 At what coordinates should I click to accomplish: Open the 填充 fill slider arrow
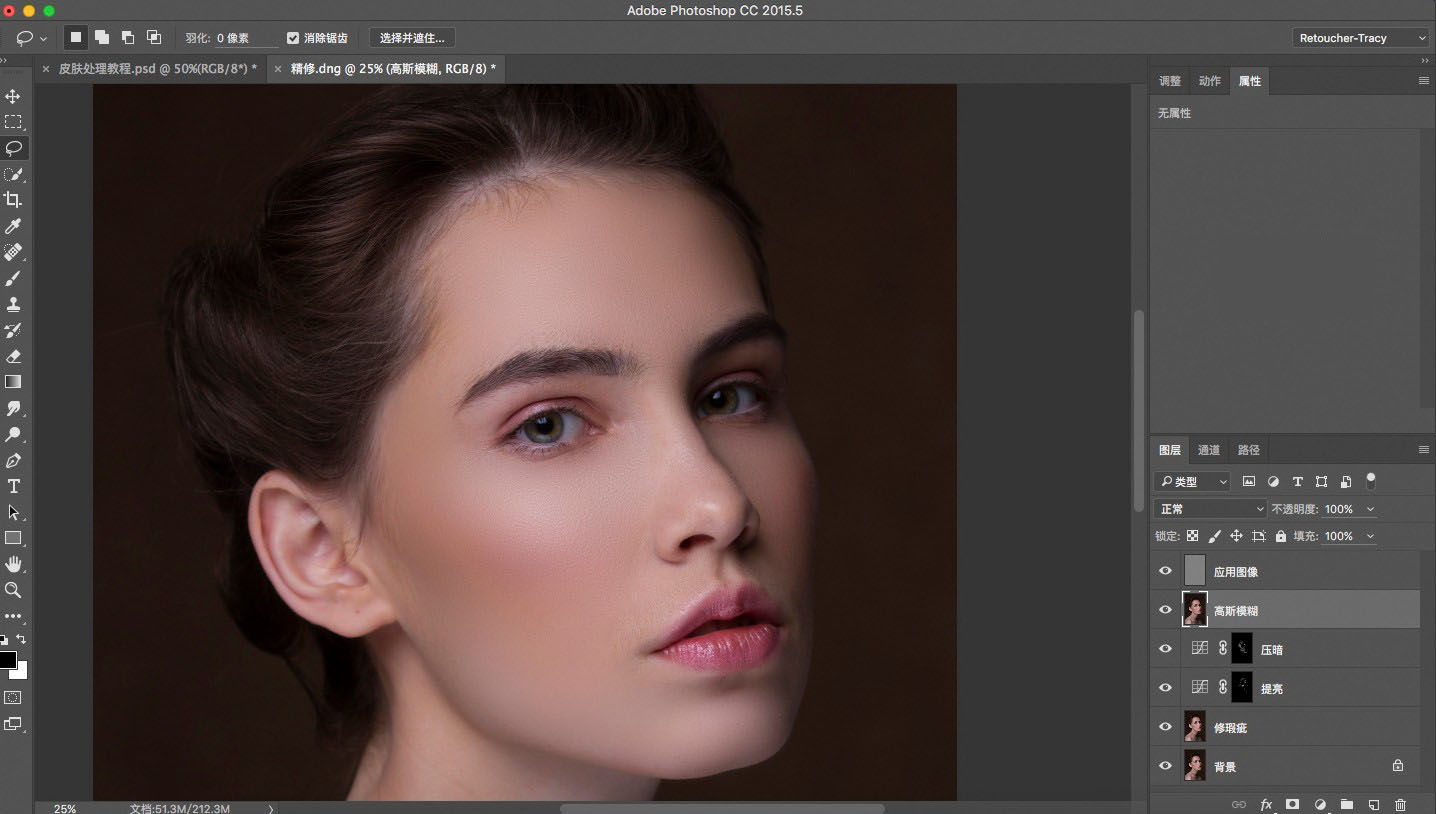pos(1370,536)
